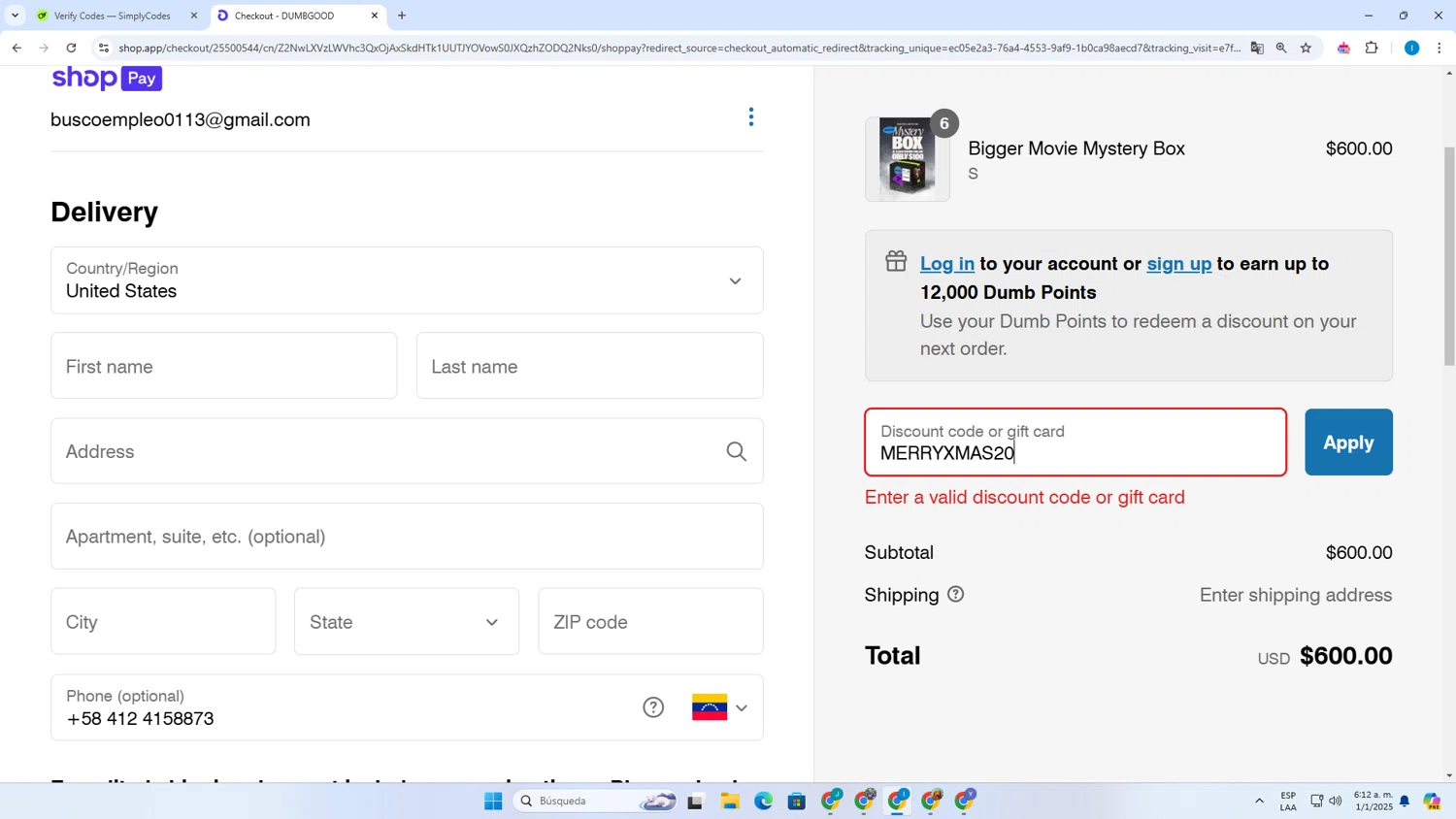Go back using browser back arrow
The height and width of the screenshot is (819, 1456).
(x=17, y=48)
